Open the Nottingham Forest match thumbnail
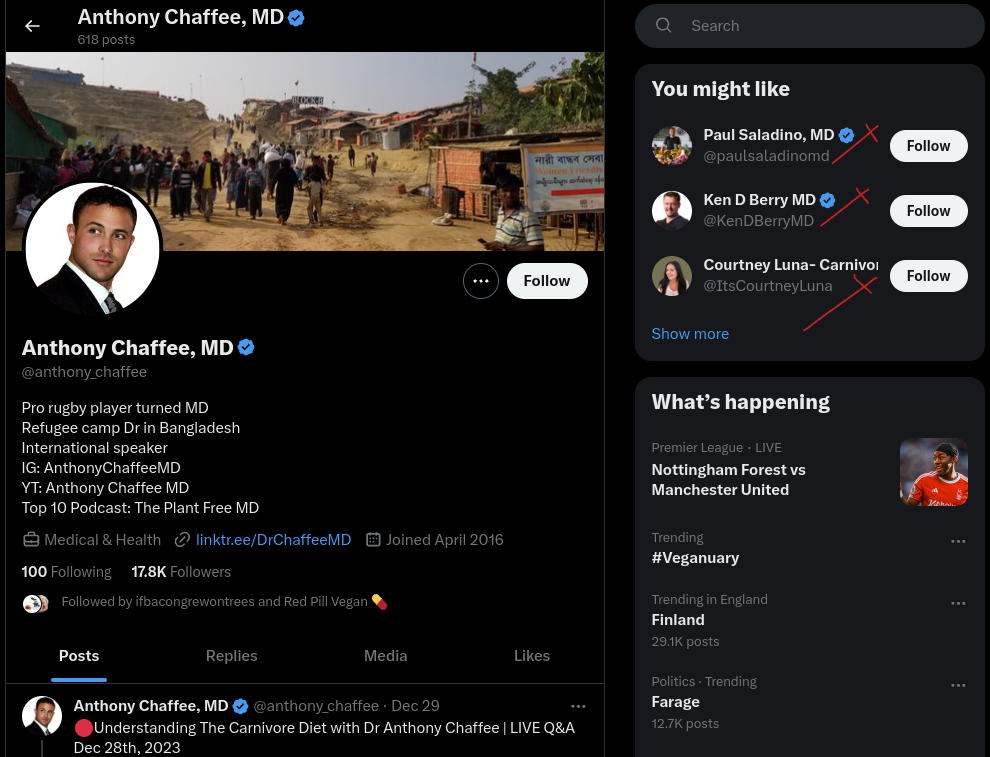 (x=933, y=471)
